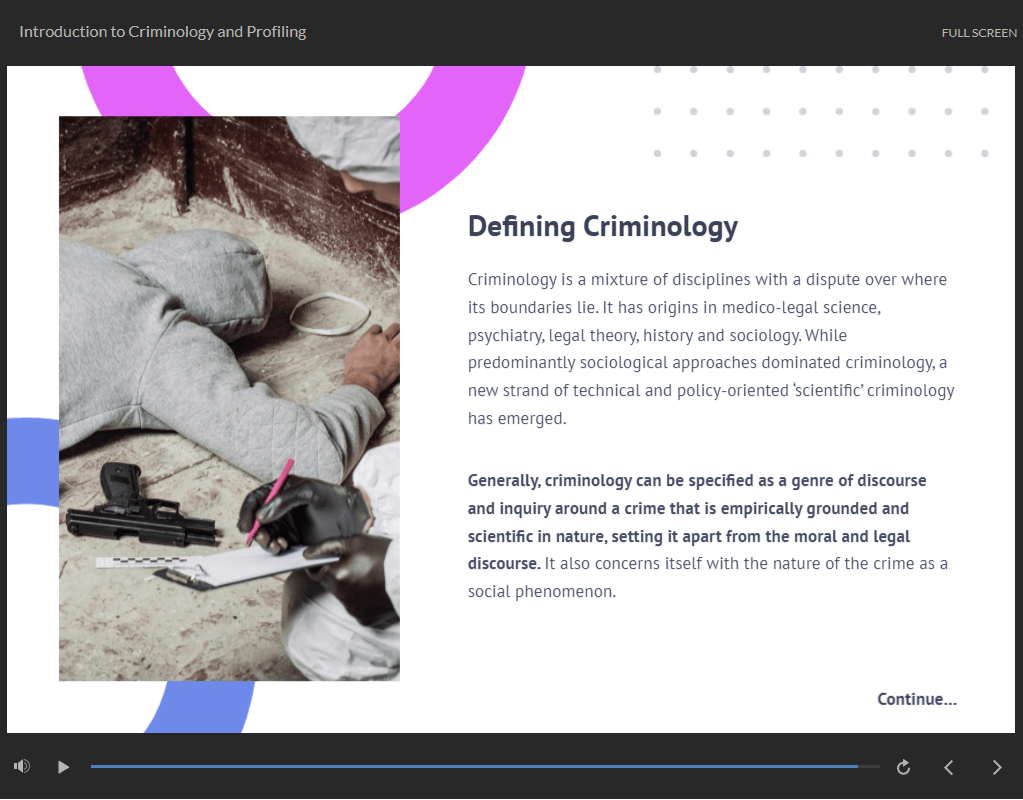Click the unfilled end of the progress bar

(869, 767)
